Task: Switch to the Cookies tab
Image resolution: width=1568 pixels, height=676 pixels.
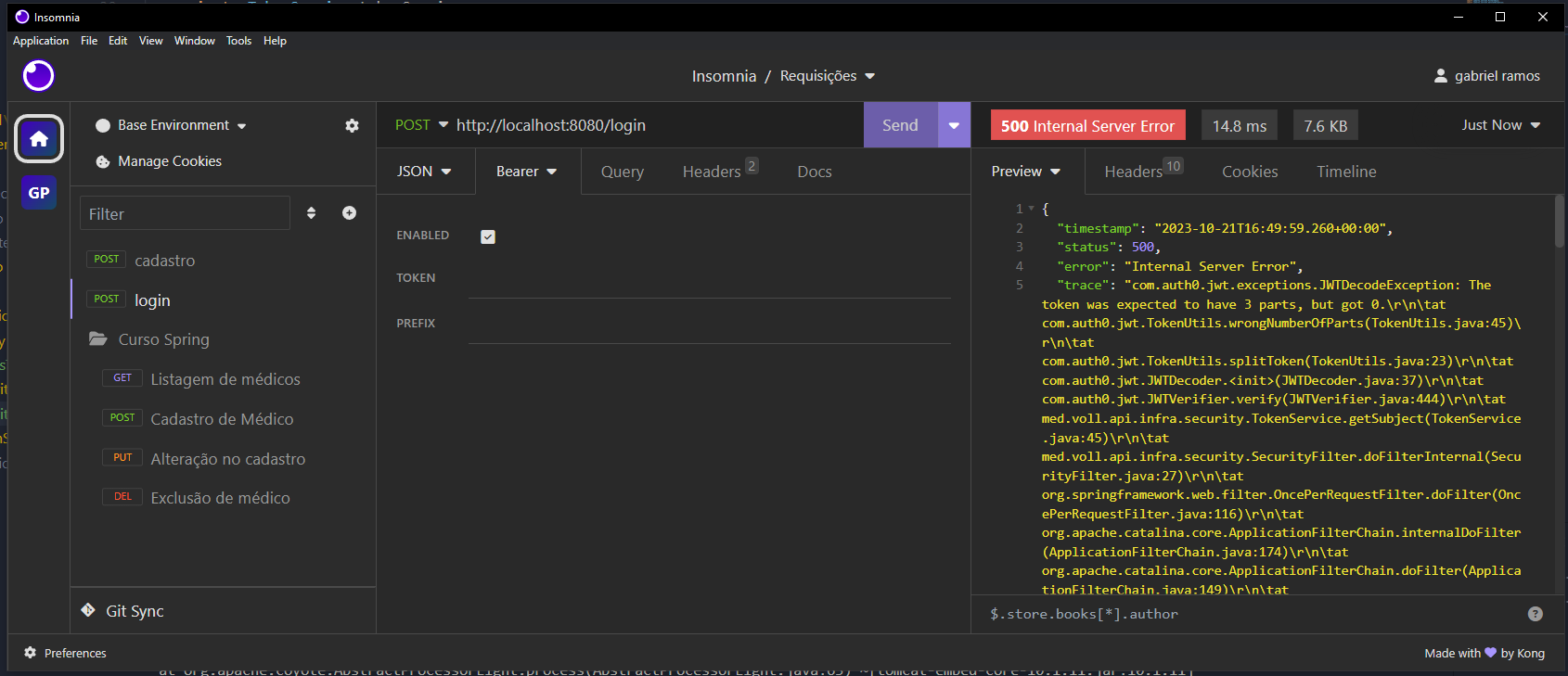Action: [1250, 172]
